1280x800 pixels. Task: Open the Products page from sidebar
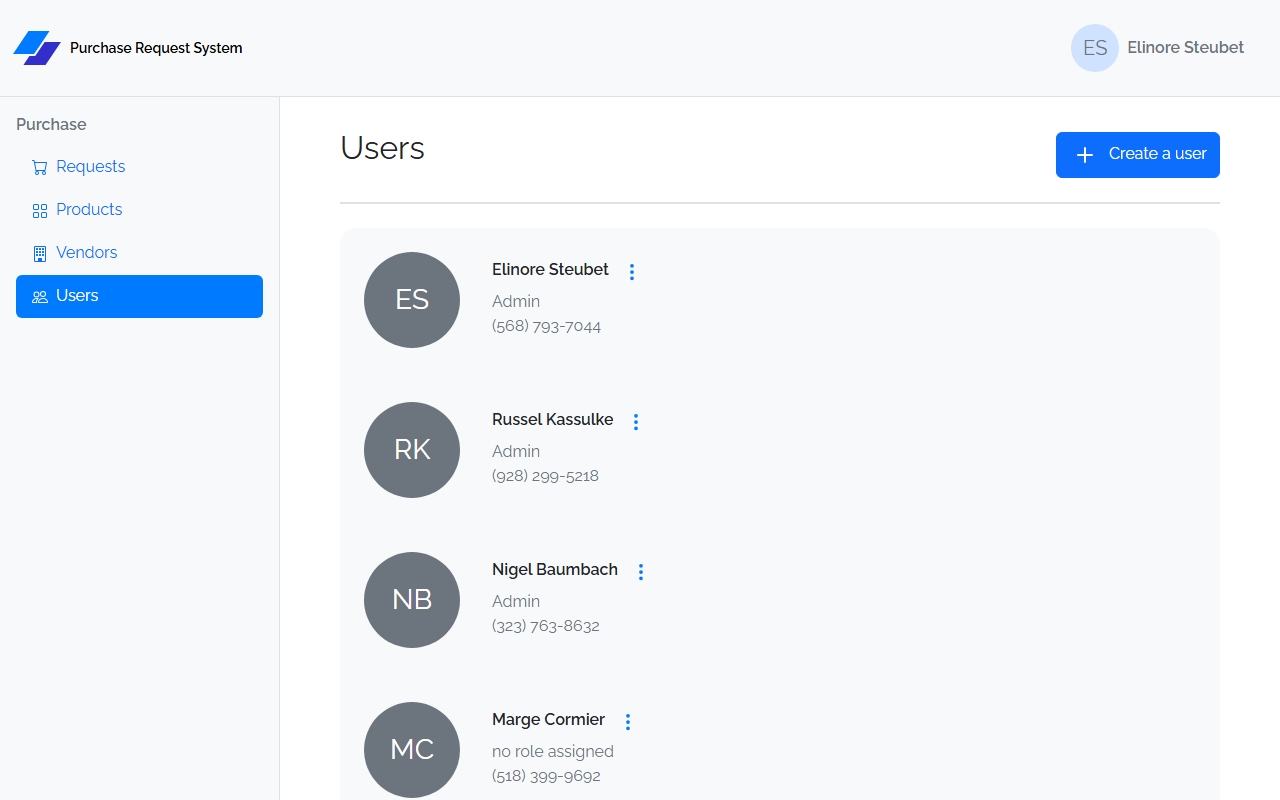point(139,210)
